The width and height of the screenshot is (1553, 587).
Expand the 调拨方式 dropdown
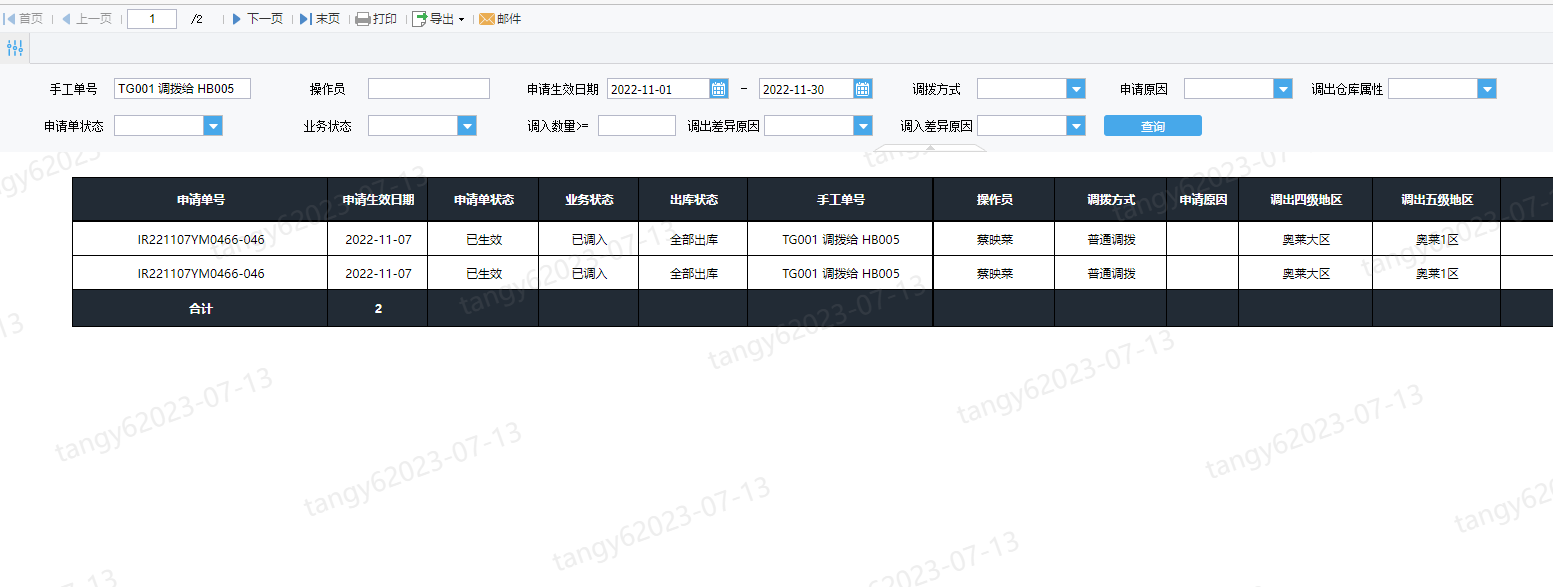[x=1076, y=89]
